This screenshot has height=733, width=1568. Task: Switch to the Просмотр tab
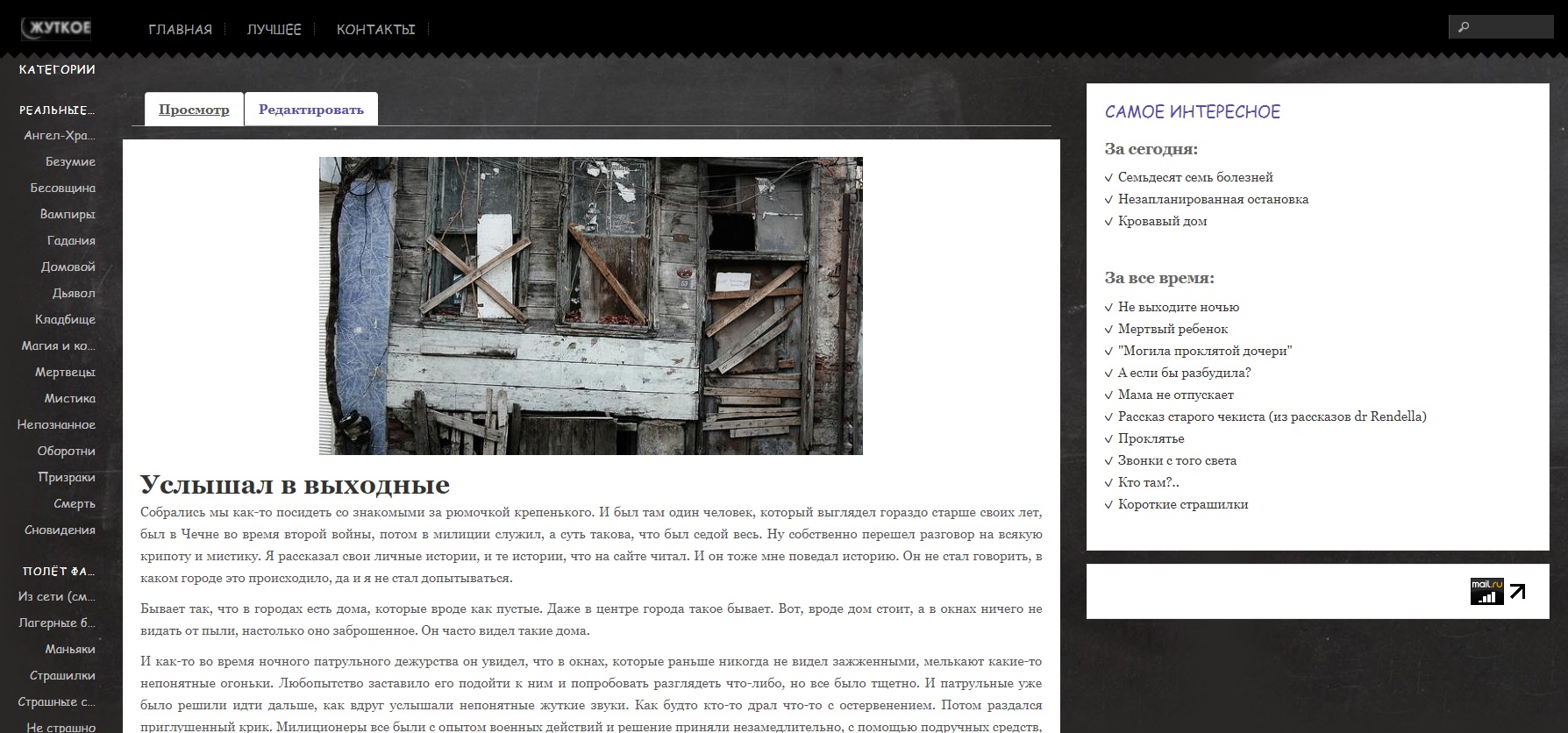tap(194, 110)
